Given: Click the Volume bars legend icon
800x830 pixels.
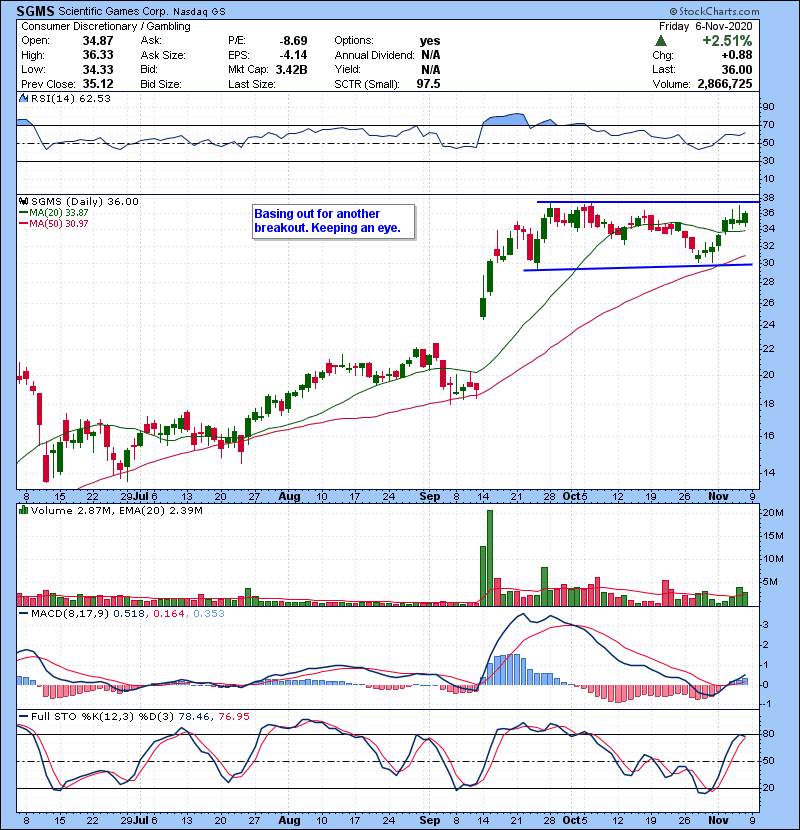Looking at the screenshot, I should [23, 511].
